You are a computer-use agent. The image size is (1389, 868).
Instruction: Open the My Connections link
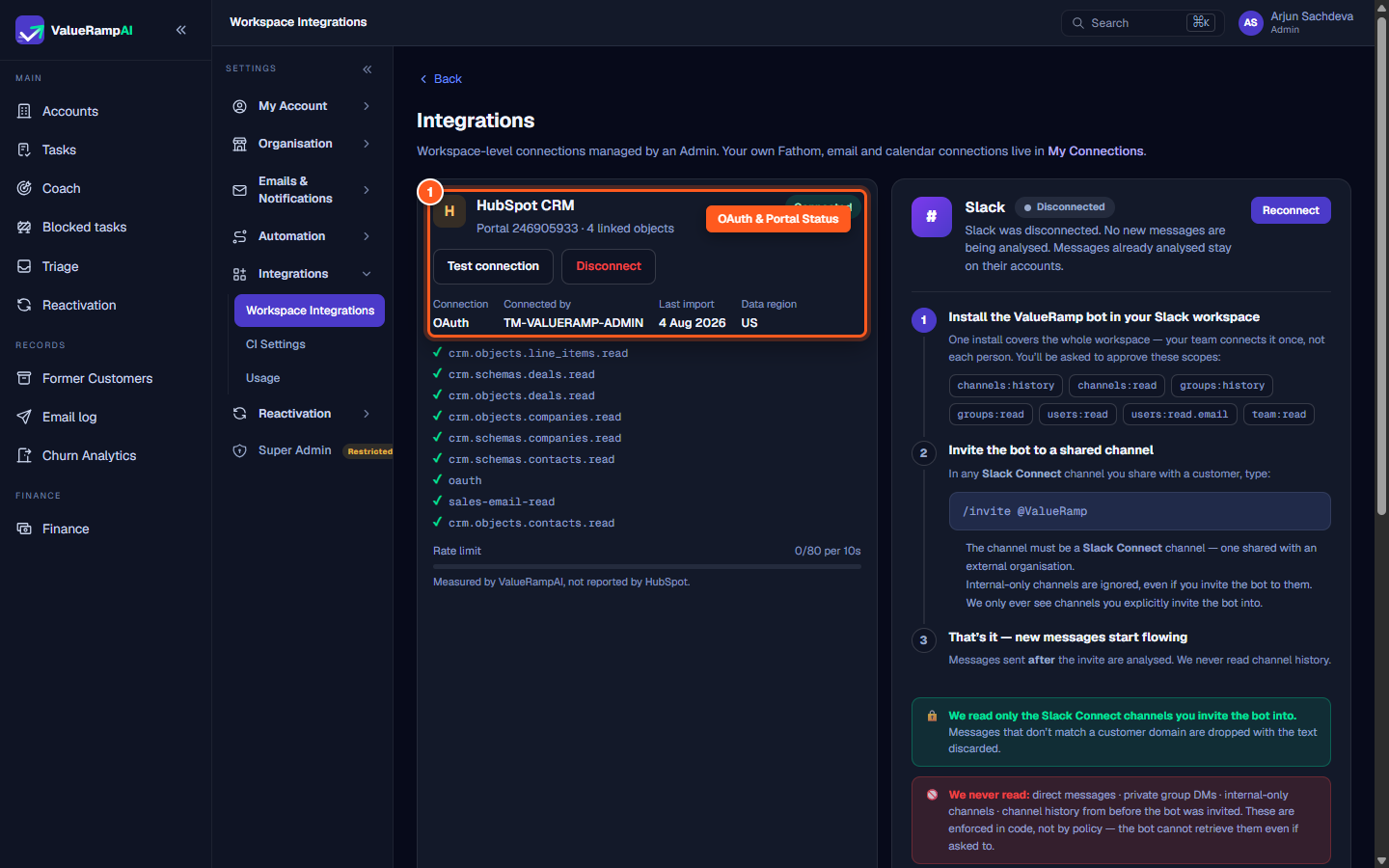point(1096,151)
